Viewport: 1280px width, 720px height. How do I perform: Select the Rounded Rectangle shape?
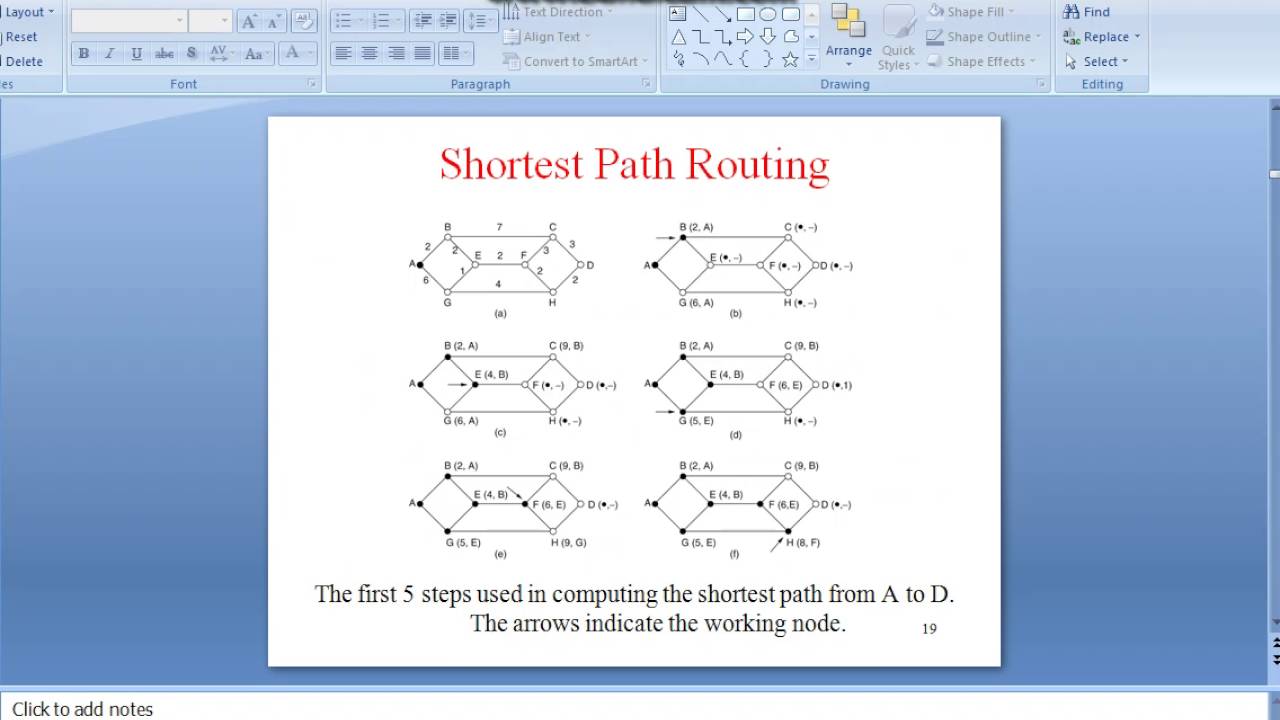791,13
